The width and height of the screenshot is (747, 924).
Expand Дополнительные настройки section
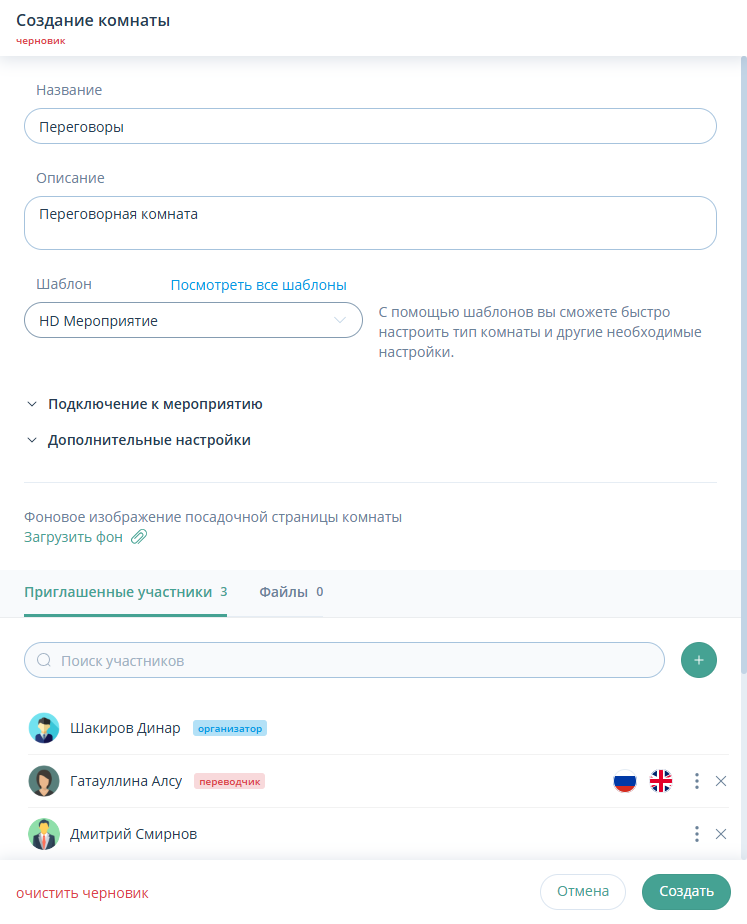(148, 440)
